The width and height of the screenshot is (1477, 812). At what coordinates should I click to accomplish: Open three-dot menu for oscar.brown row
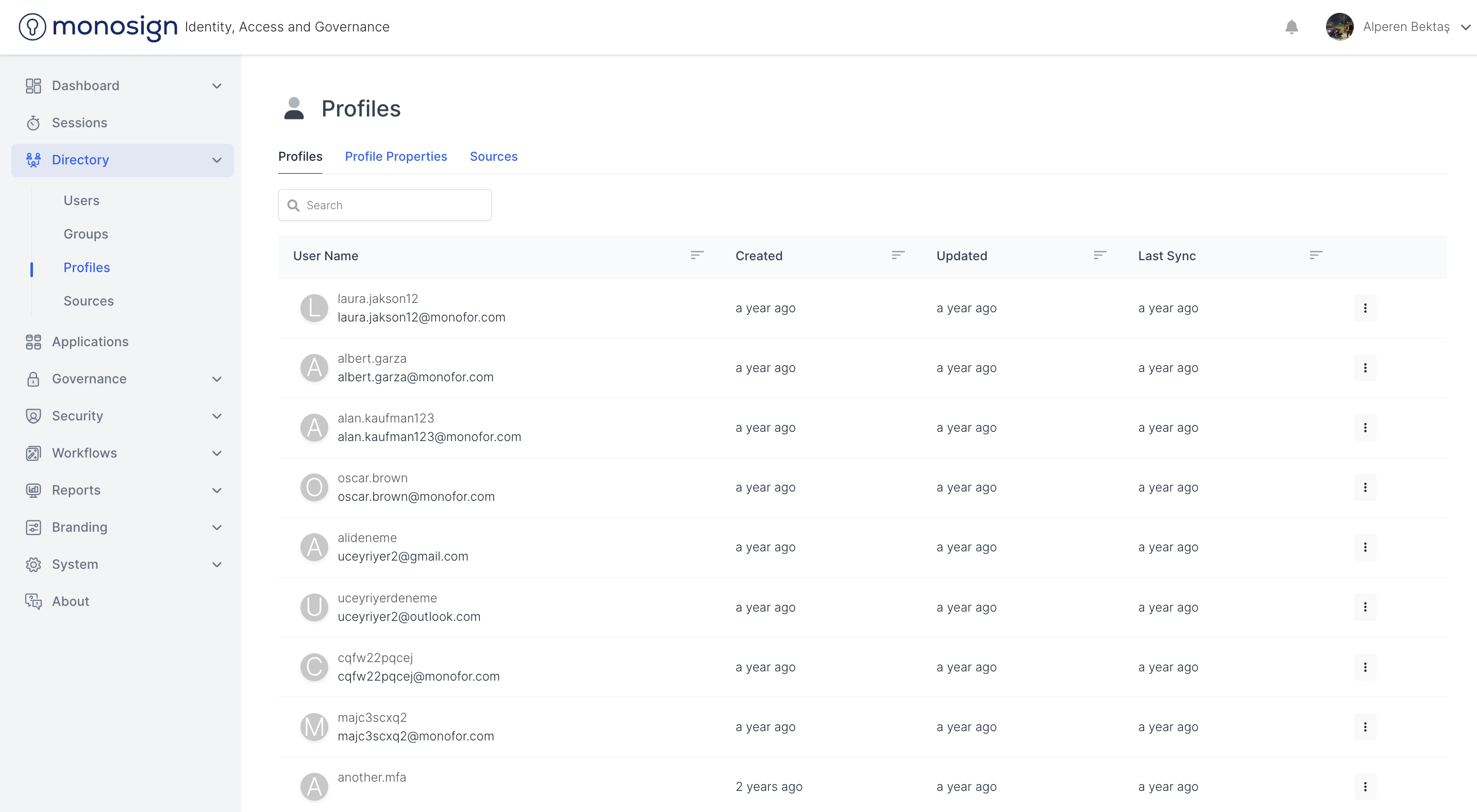pyautogui.click(x=1365, y=487)
